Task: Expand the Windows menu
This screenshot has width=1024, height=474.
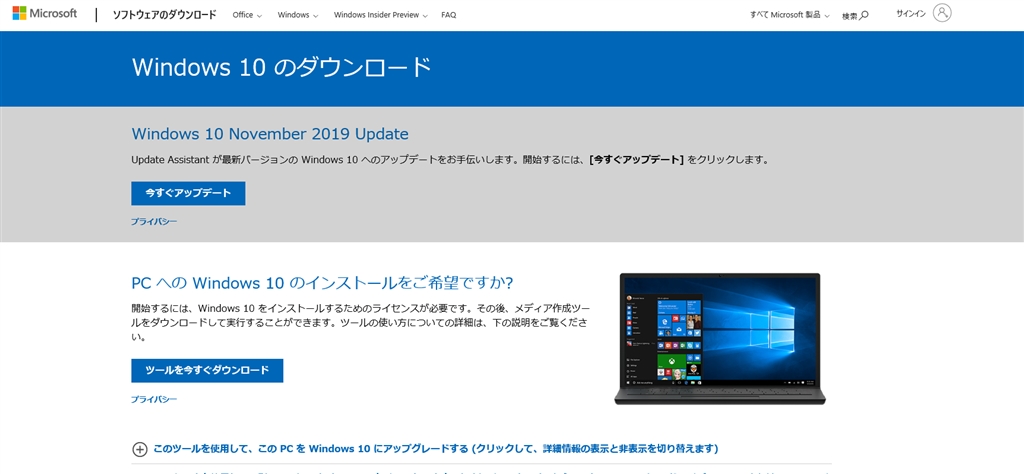Action: pyautogui.click(x=298, y=15)
